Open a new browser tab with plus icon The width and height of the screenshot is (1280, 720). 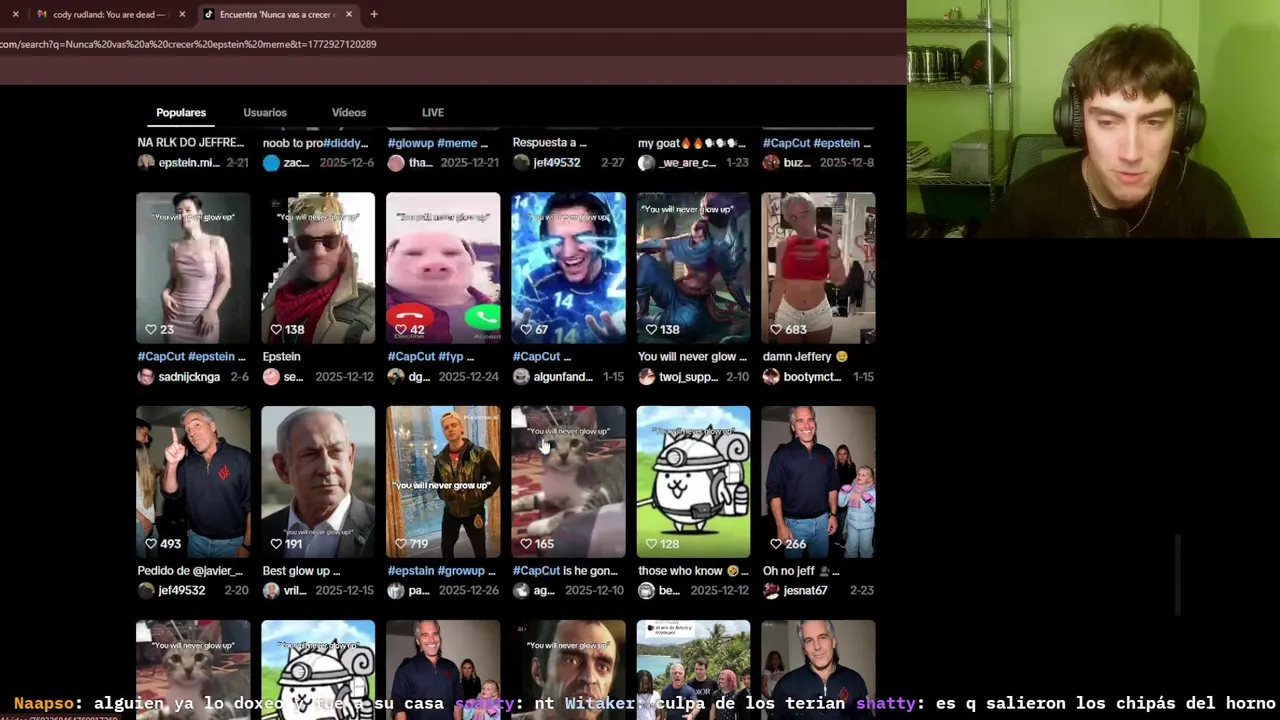point(374,14)
